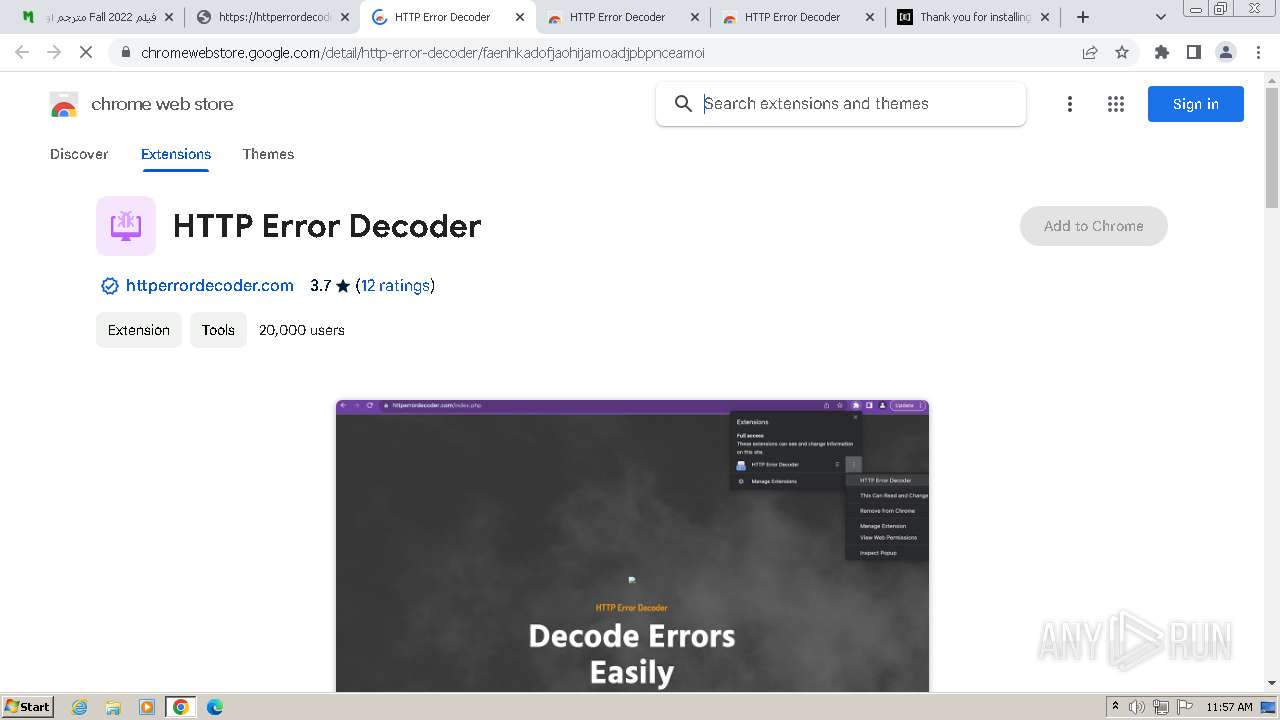Open the Google apps grid
Screen dimensions: 1280x720
(x=1116, y=104)
